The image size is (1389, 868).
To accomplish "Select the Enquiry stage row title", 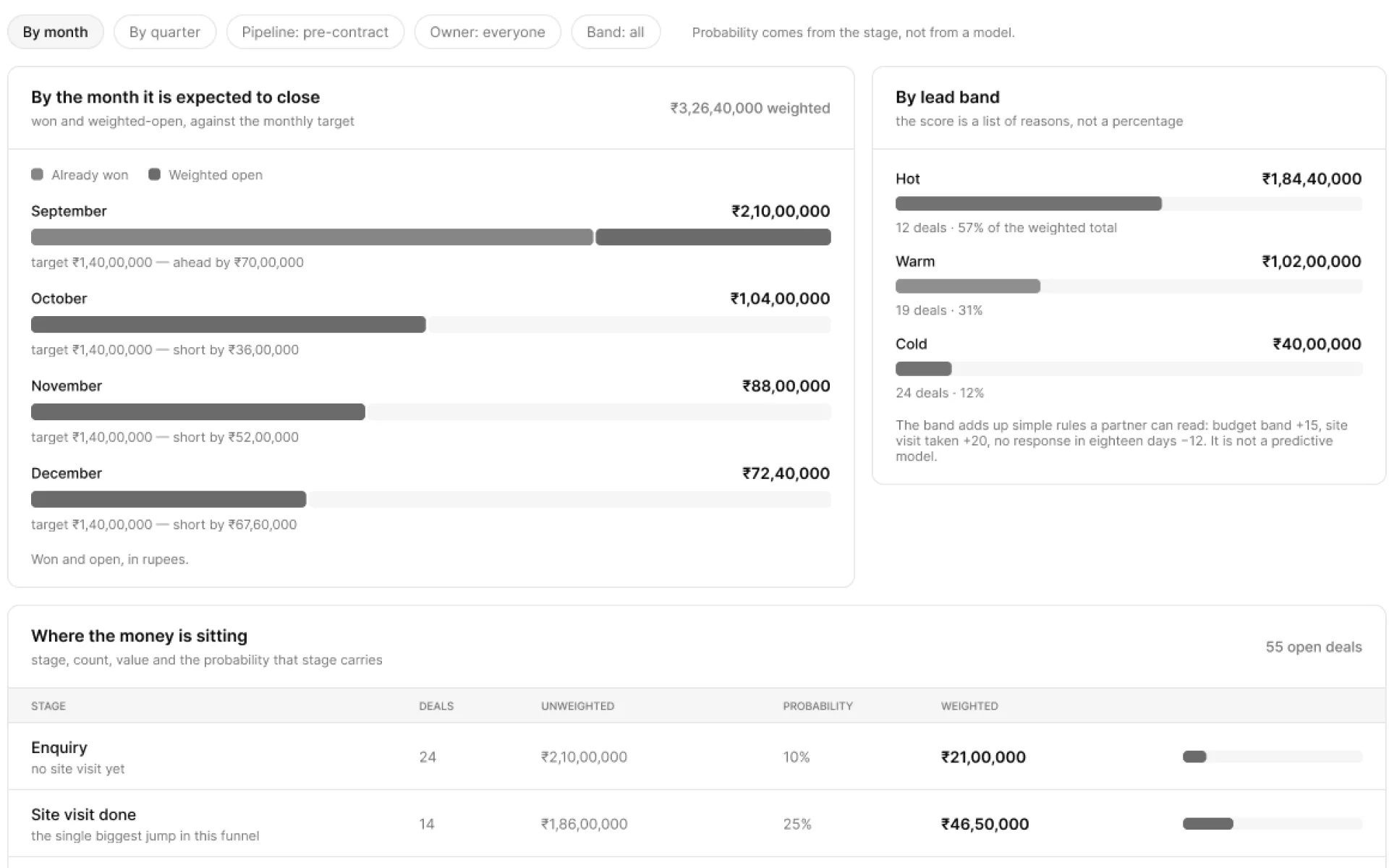I will tap(59, 747).
